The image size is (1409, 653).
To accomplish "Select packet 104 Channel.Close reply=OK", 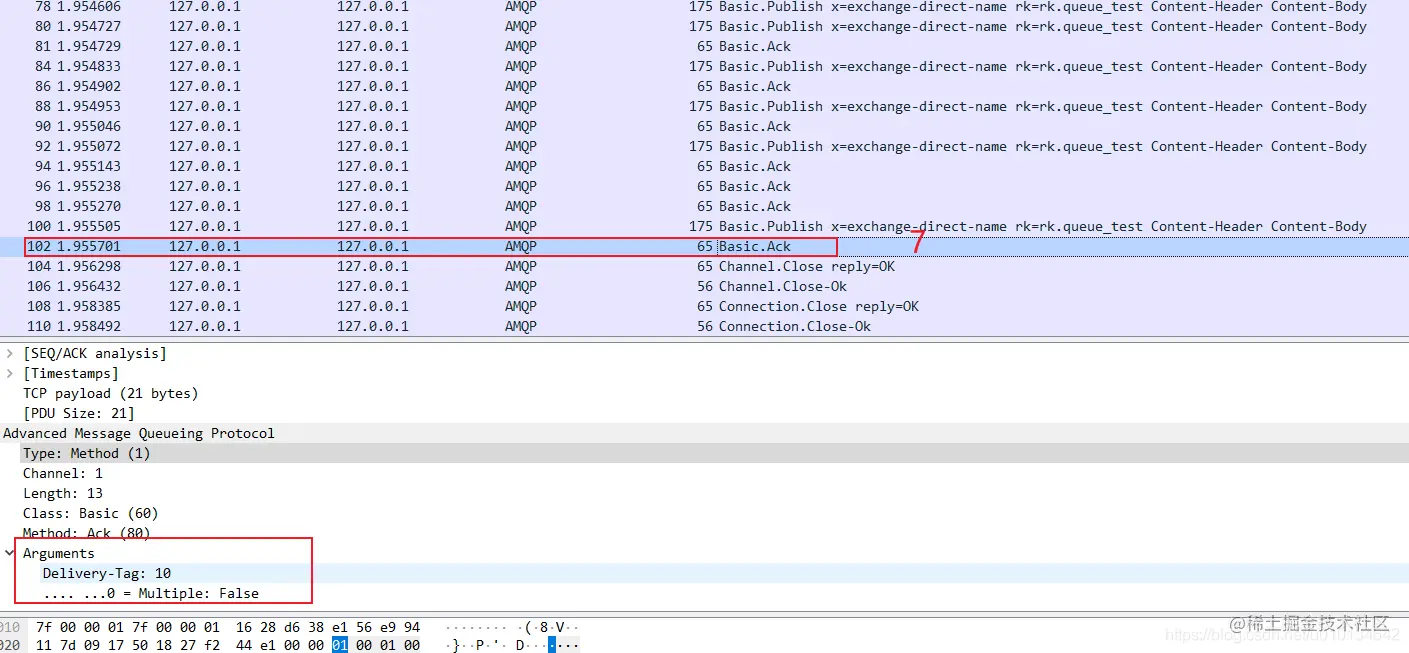I will (704, 266).
